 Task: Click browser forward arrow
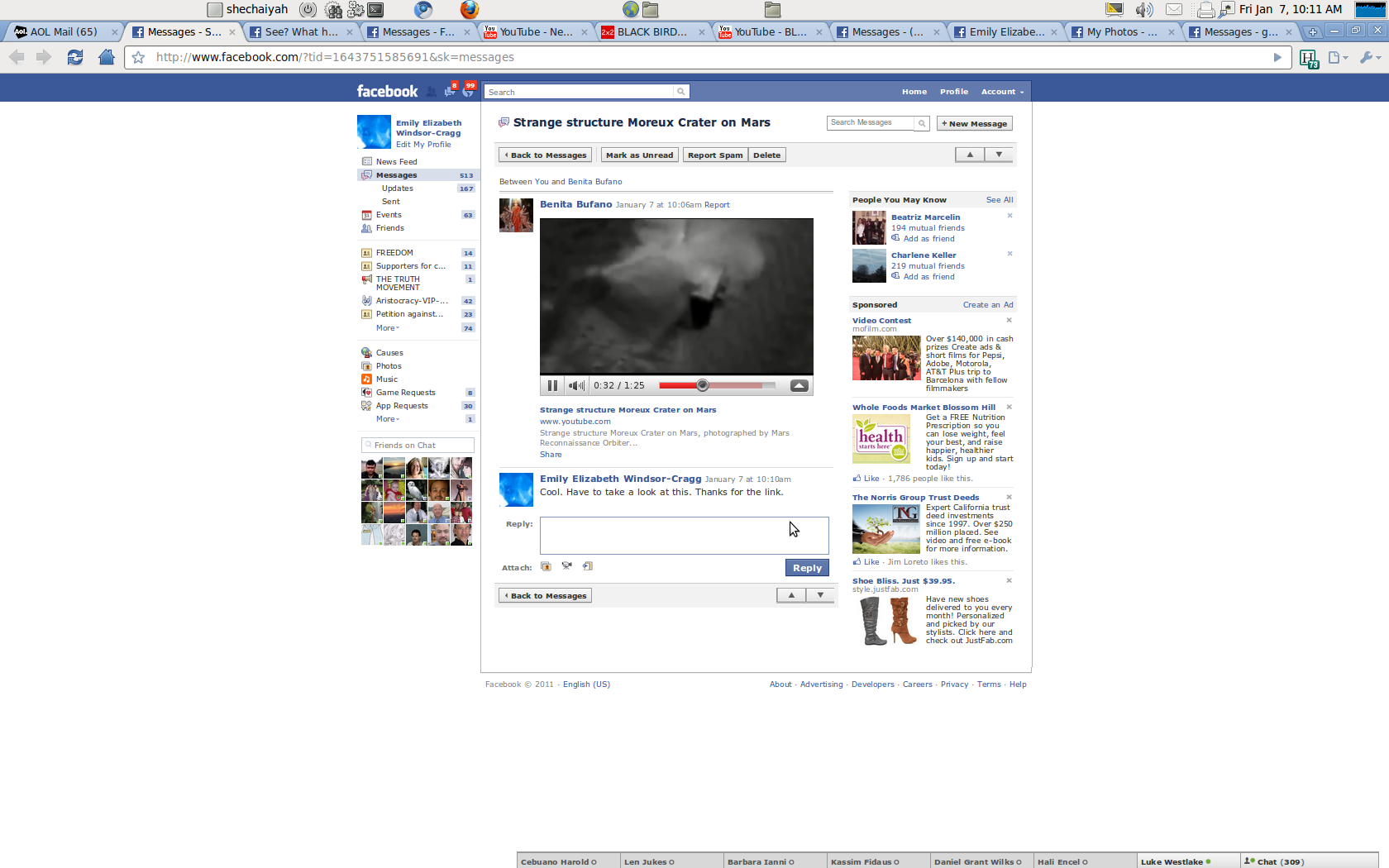pyautogui.click(x=44, y=57)
